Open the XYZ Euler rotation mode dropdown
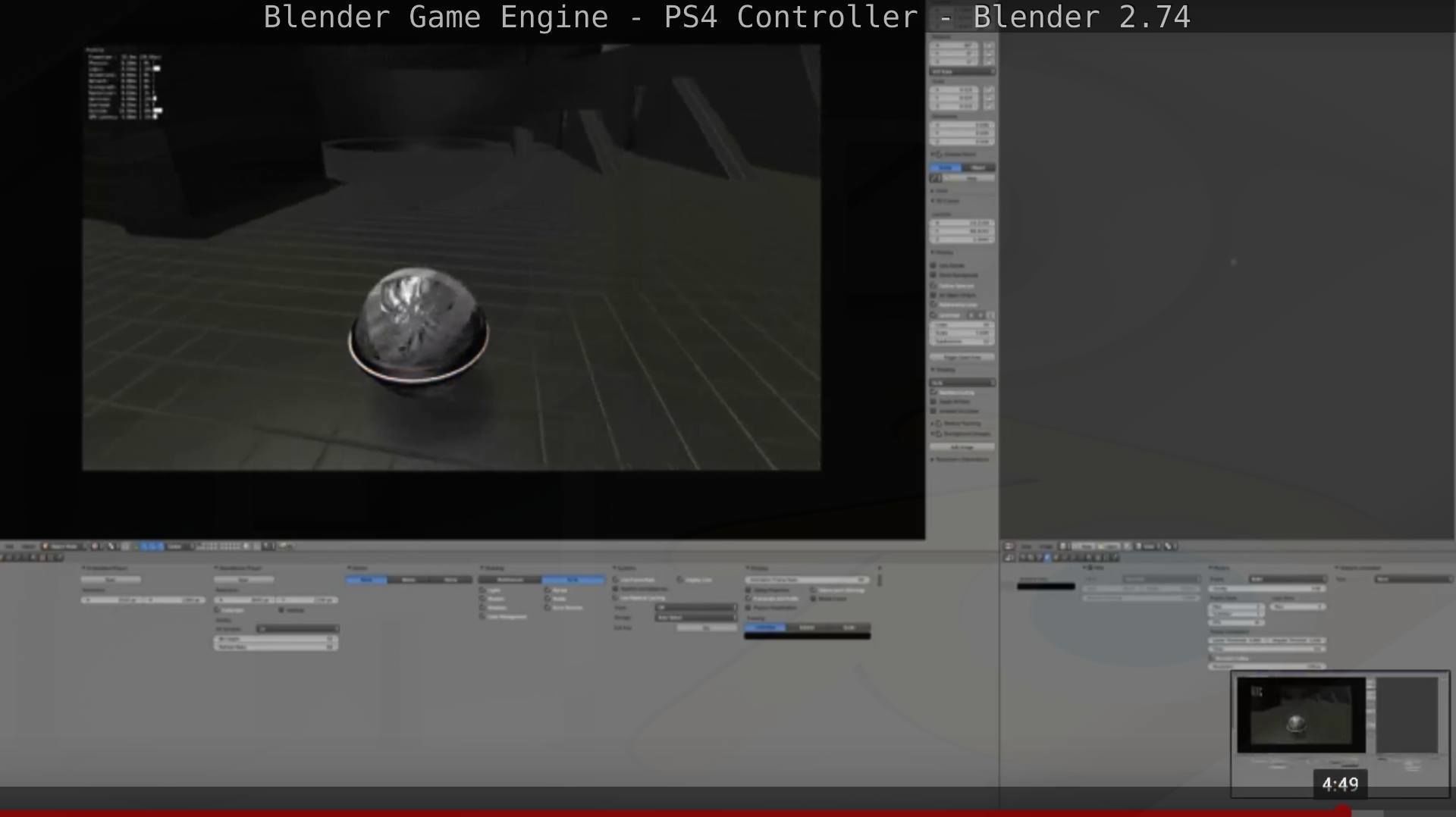 tap(962, 71)
